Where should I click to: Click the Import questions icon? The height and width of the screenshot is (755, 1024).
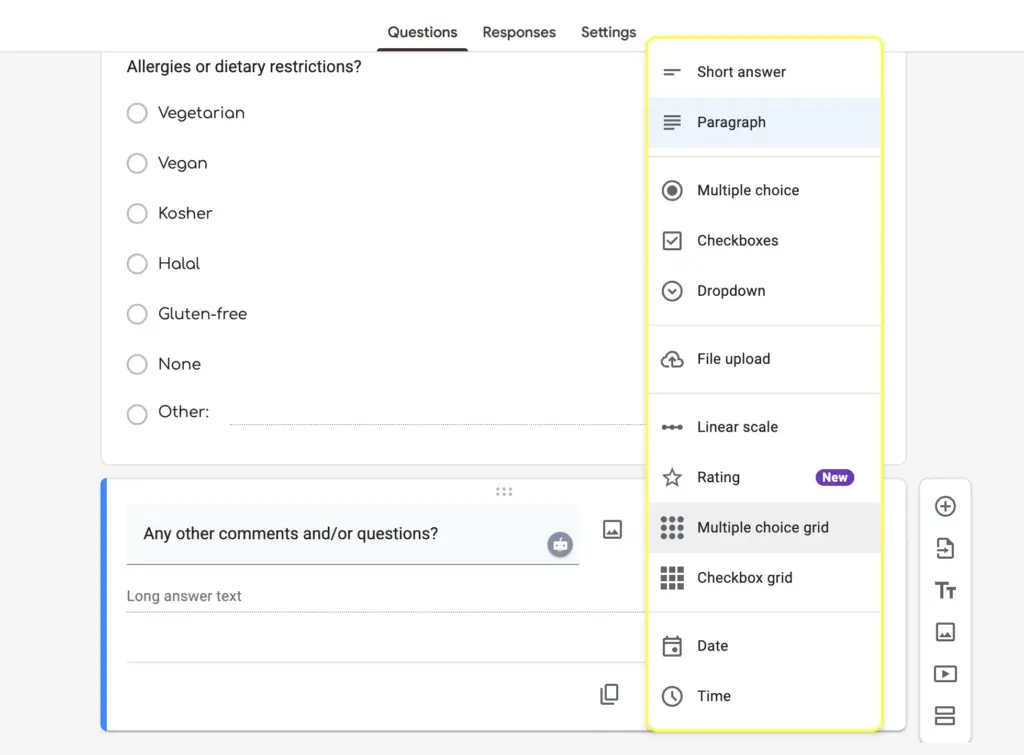pos(945,548)
